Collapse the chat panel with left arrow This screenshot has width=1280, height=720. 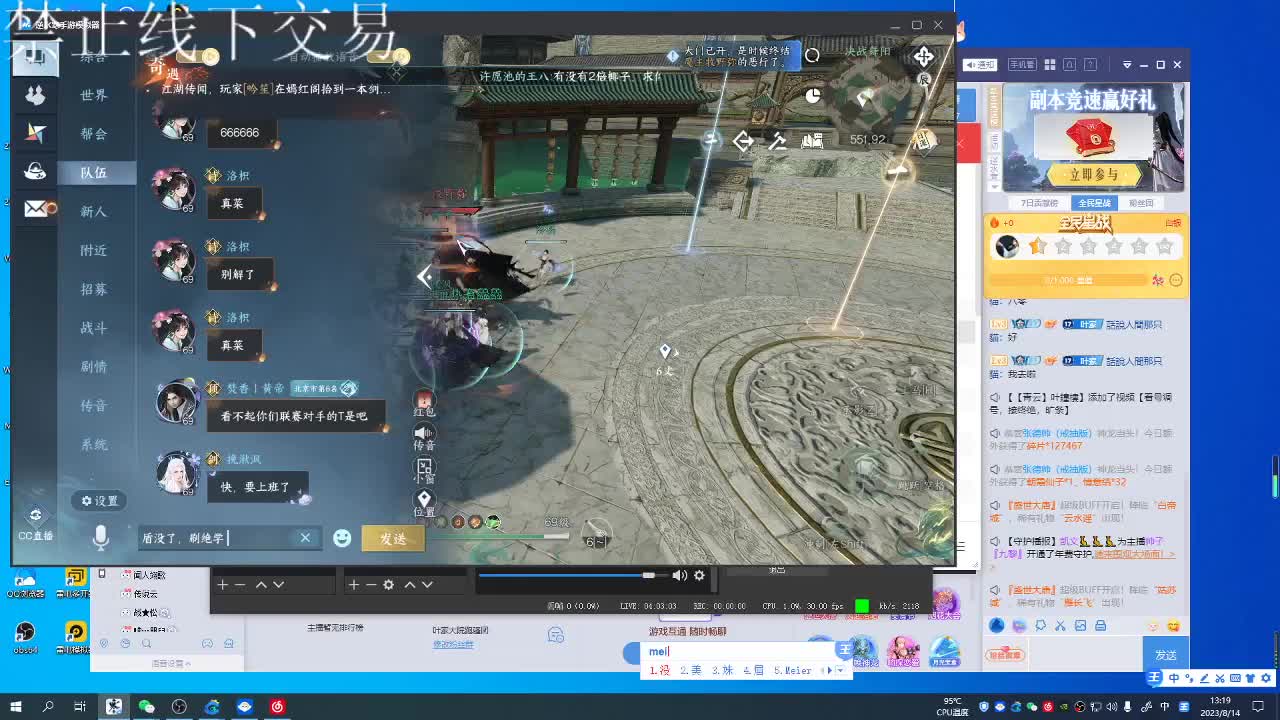pyautogui.click(x=425, y=277)
